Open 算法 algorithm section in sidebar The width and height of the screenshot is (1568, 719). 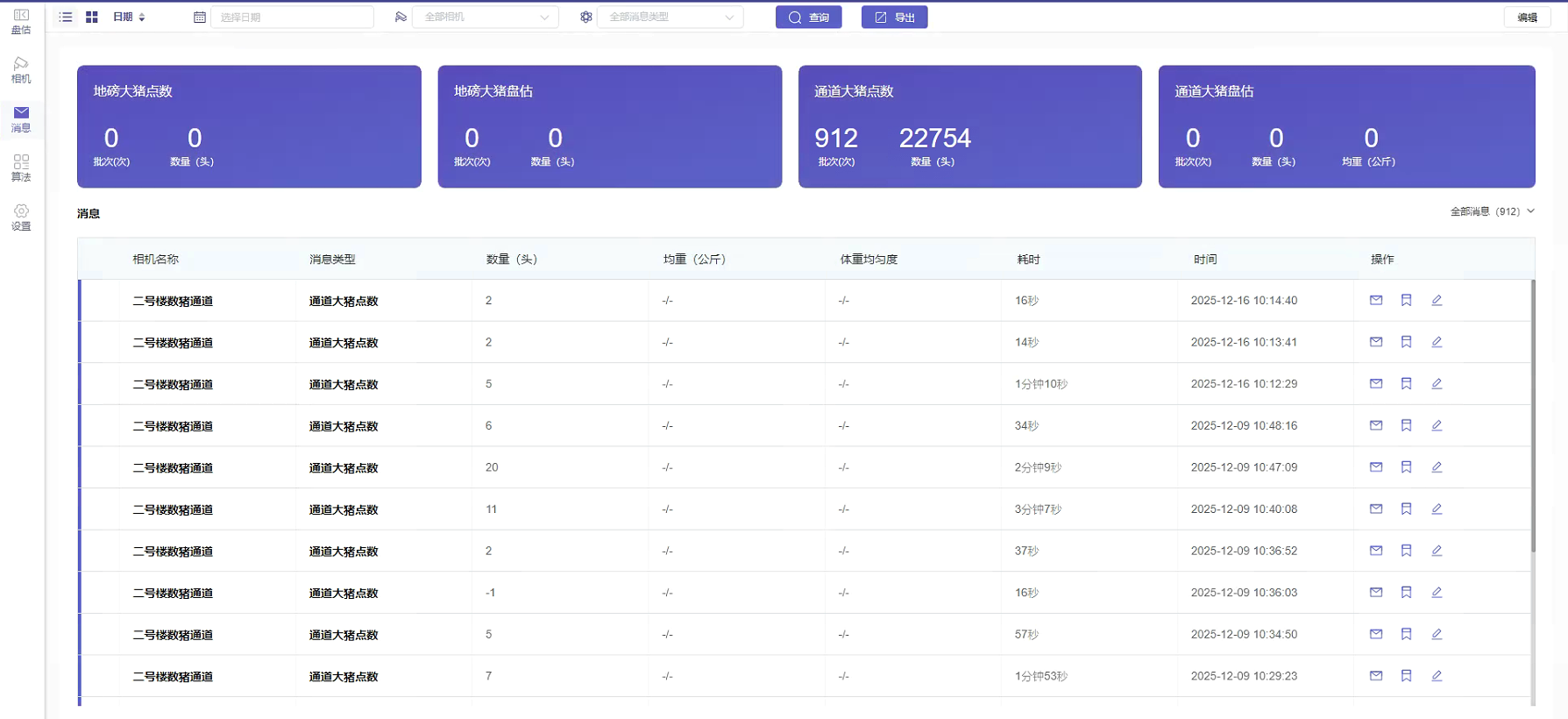[21, 168]
